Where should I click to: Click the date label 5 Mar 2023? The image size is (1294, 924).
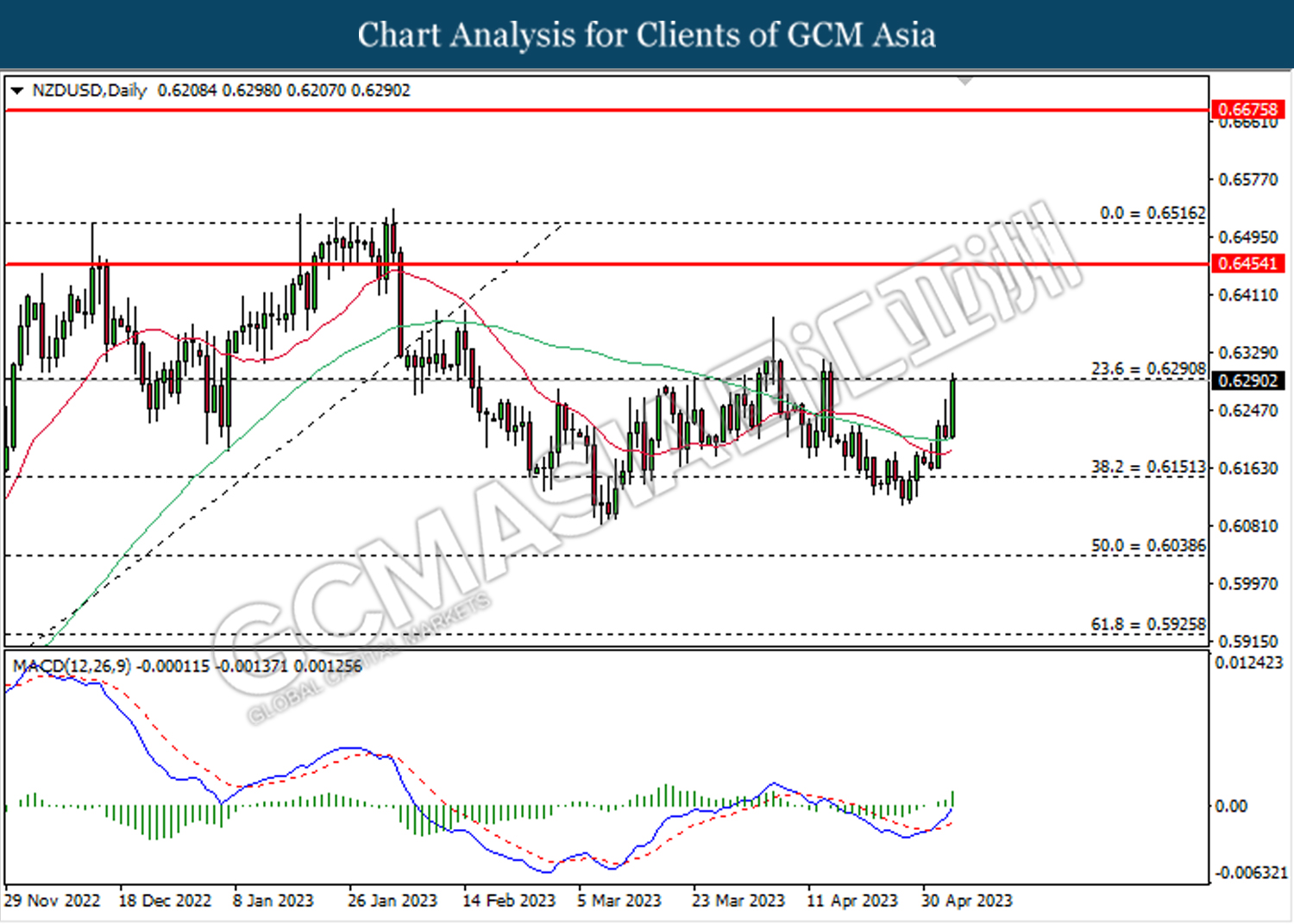(x=619, y=901)
